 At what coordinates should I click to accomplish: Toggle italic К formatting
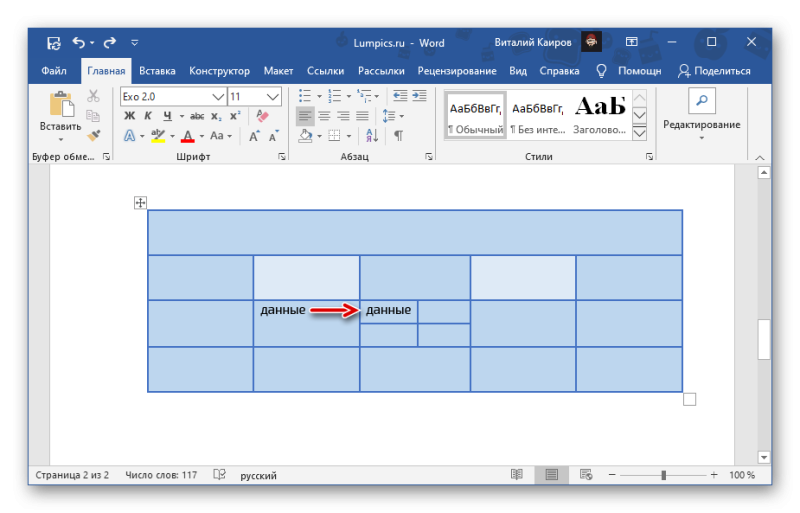tap(148, 116)
